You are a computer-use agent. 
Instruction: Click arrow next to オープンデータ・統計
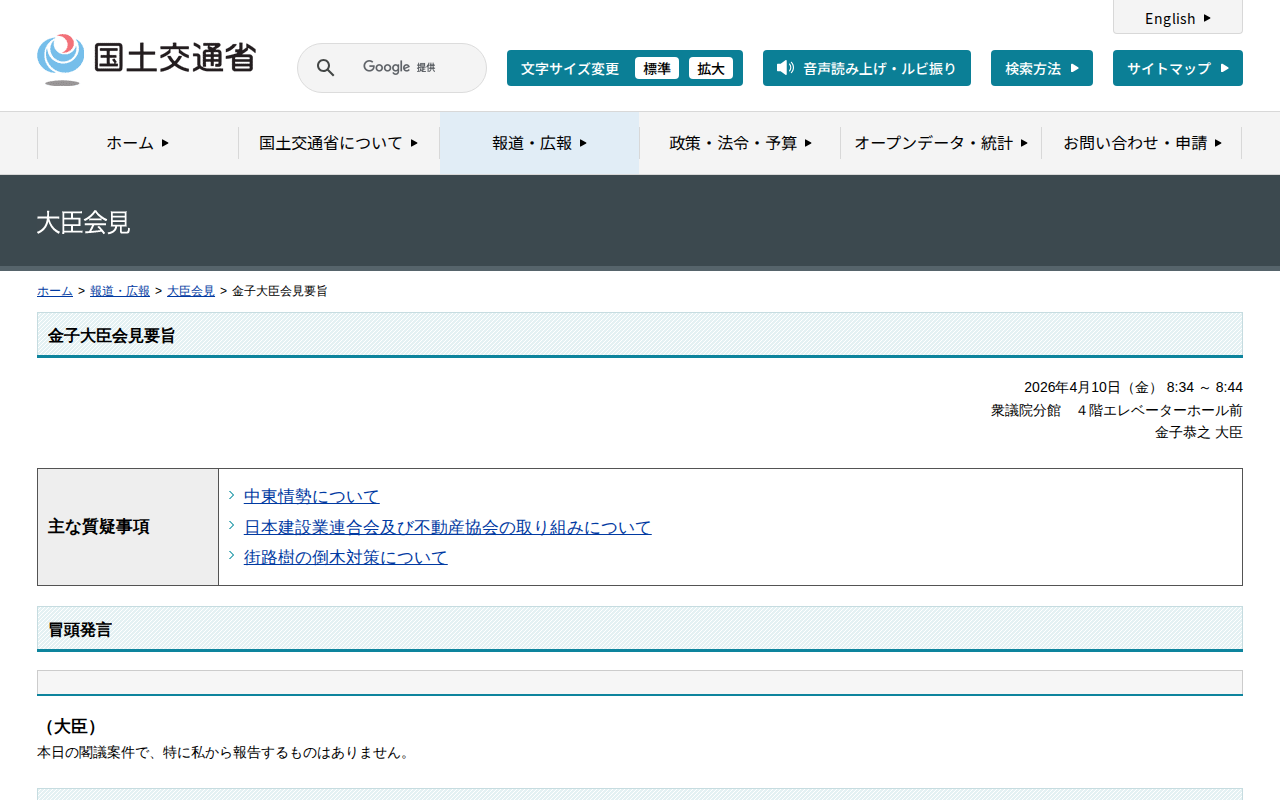point(1024,143)
